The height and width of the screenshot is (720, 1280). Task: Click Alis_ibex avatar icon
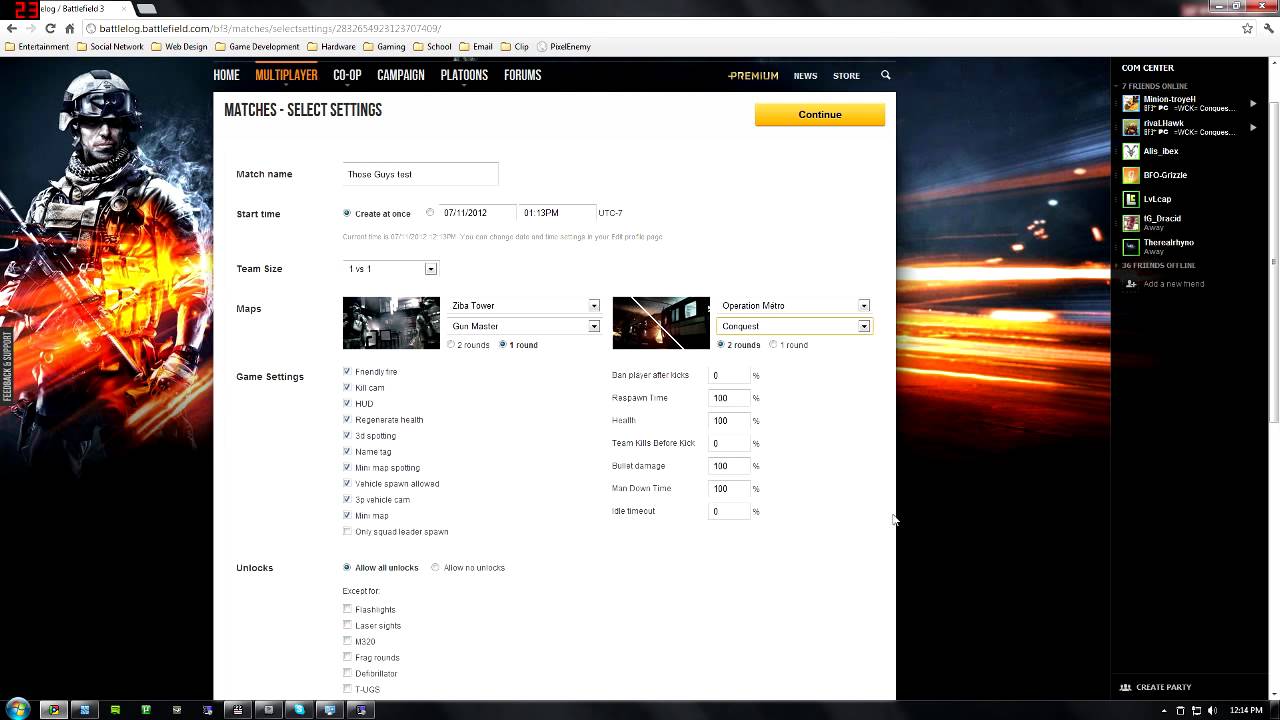tap(1131, 151)
